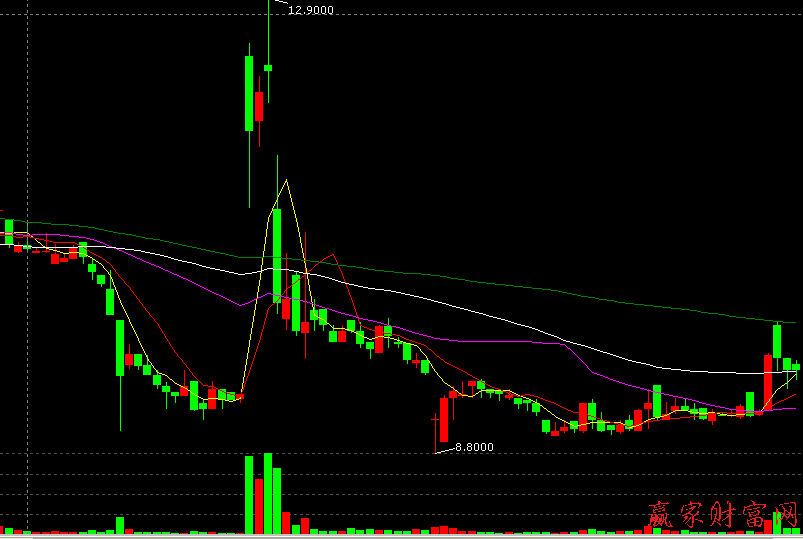This screenshot has width=803, height=539.
Task: Select the tall green candle left of the peak
Action: click(x=249, y=93)
